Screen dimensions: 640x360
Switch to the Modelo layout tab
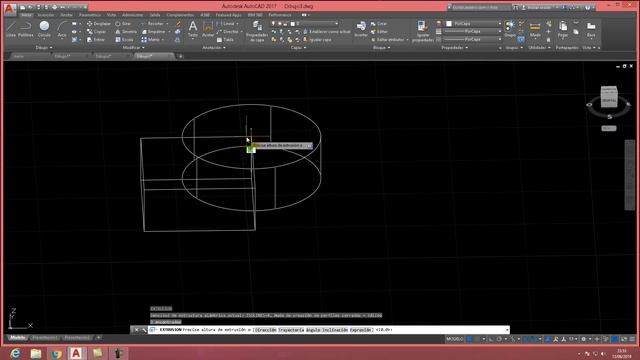[x=18, y=338]
